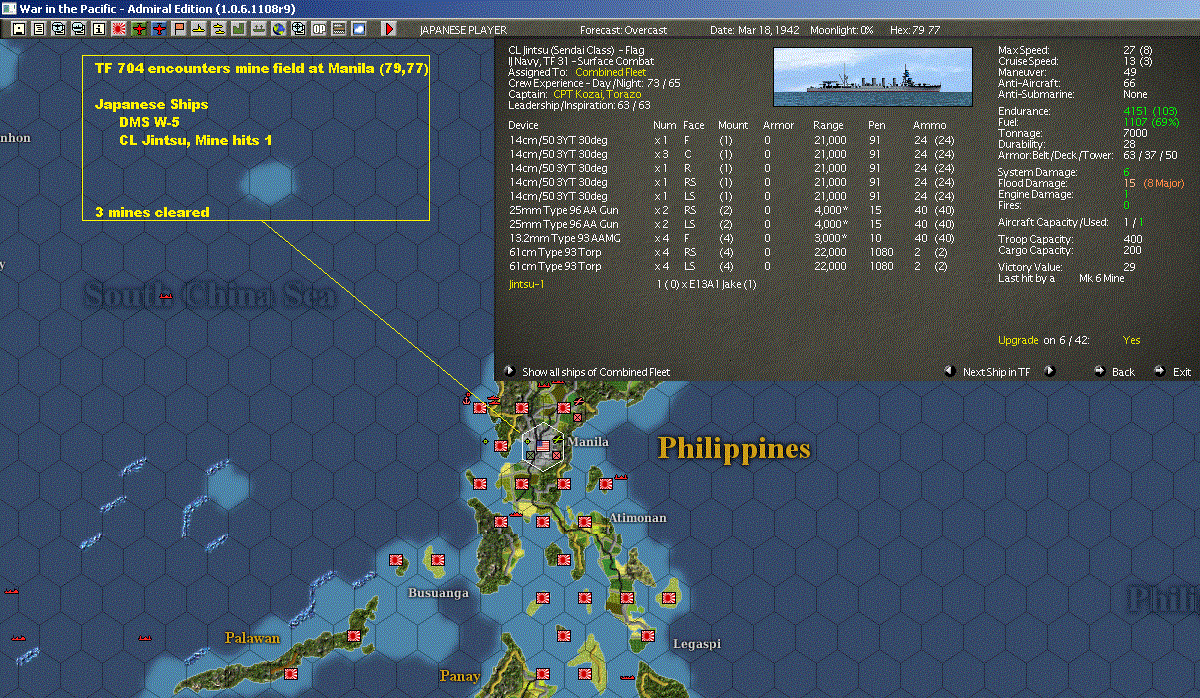This screenshot has height=698, width=1200.
Task: Click the red anchor icon northwest of Manila
Action: [x=465, y=400]
